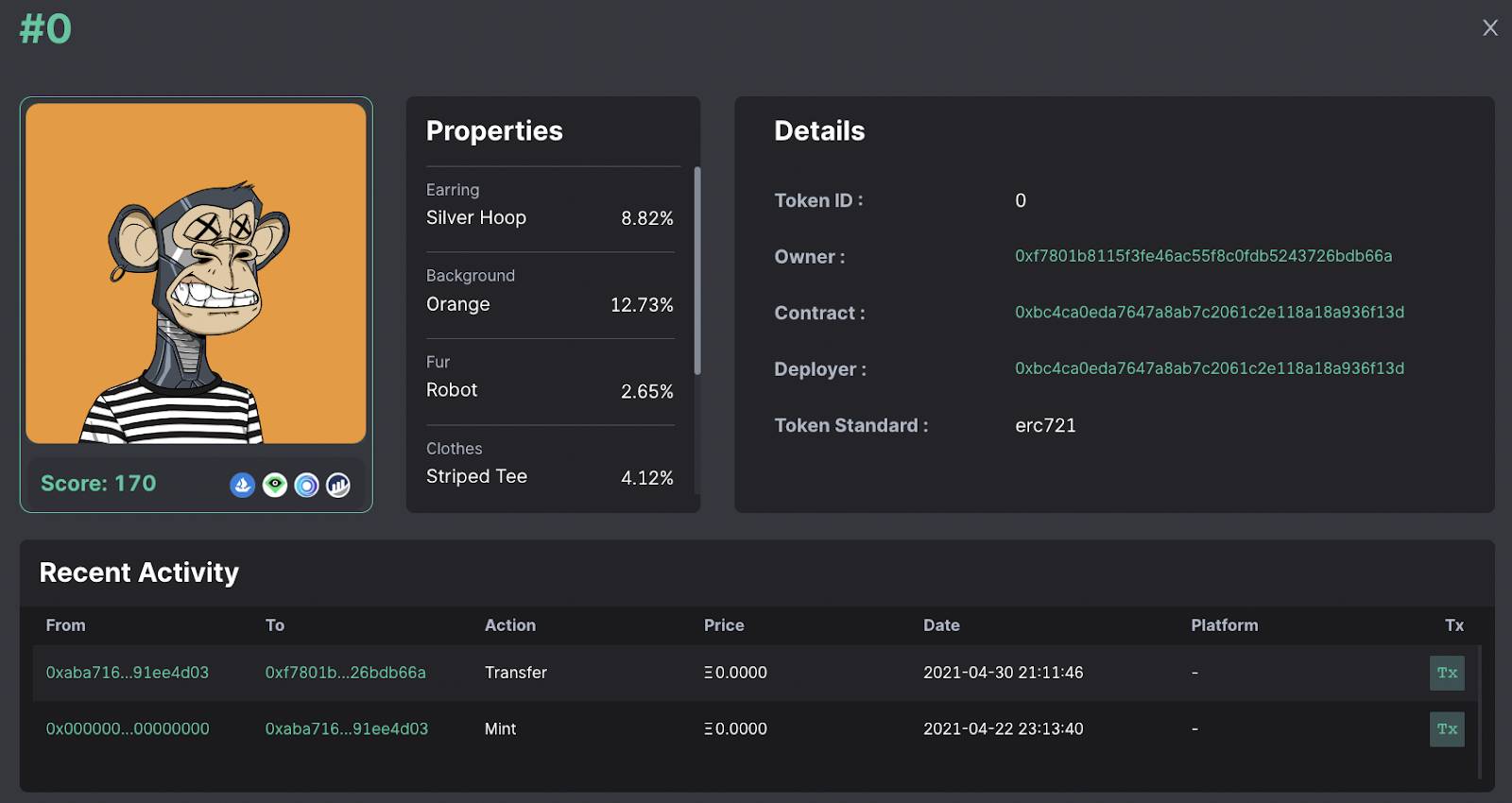Click the Mint action cell

click(x=500, y=728)
